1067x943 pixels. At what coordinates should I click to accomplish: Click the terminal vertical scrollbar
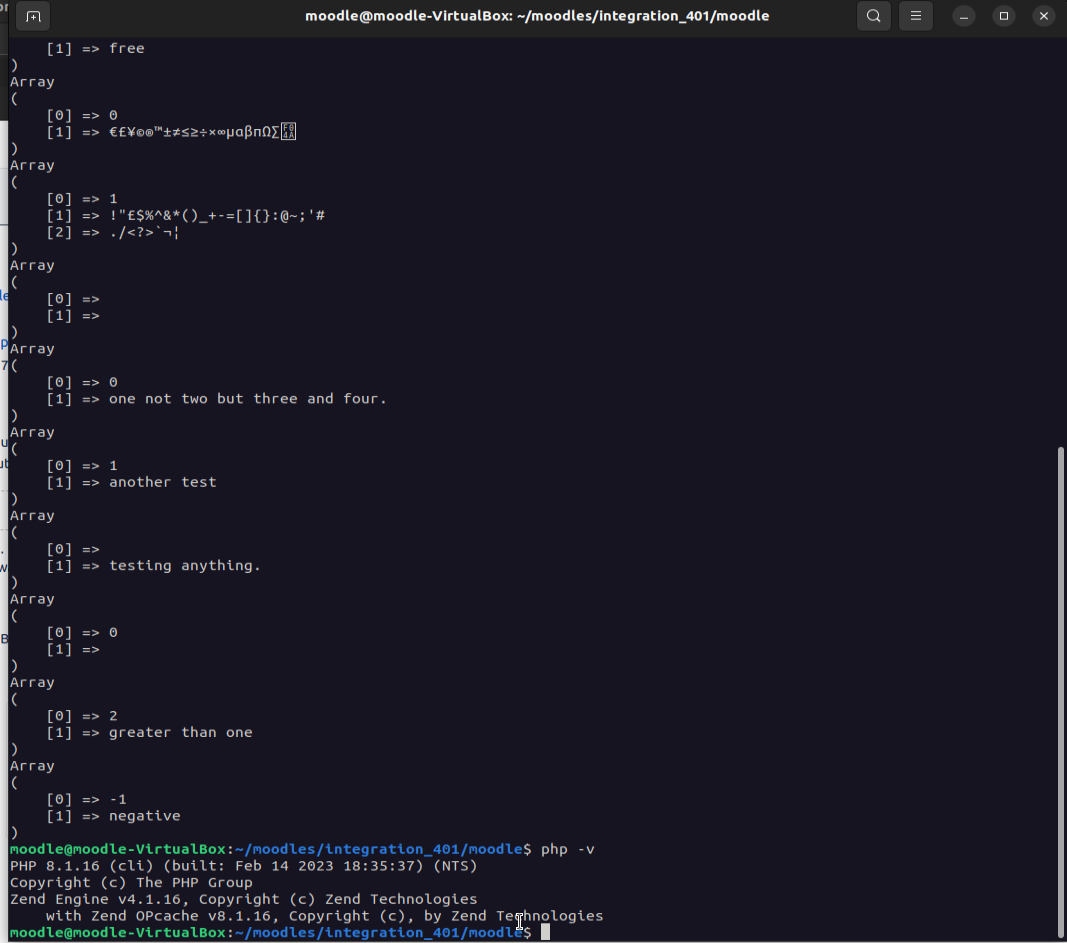[x=1060, y=691]
